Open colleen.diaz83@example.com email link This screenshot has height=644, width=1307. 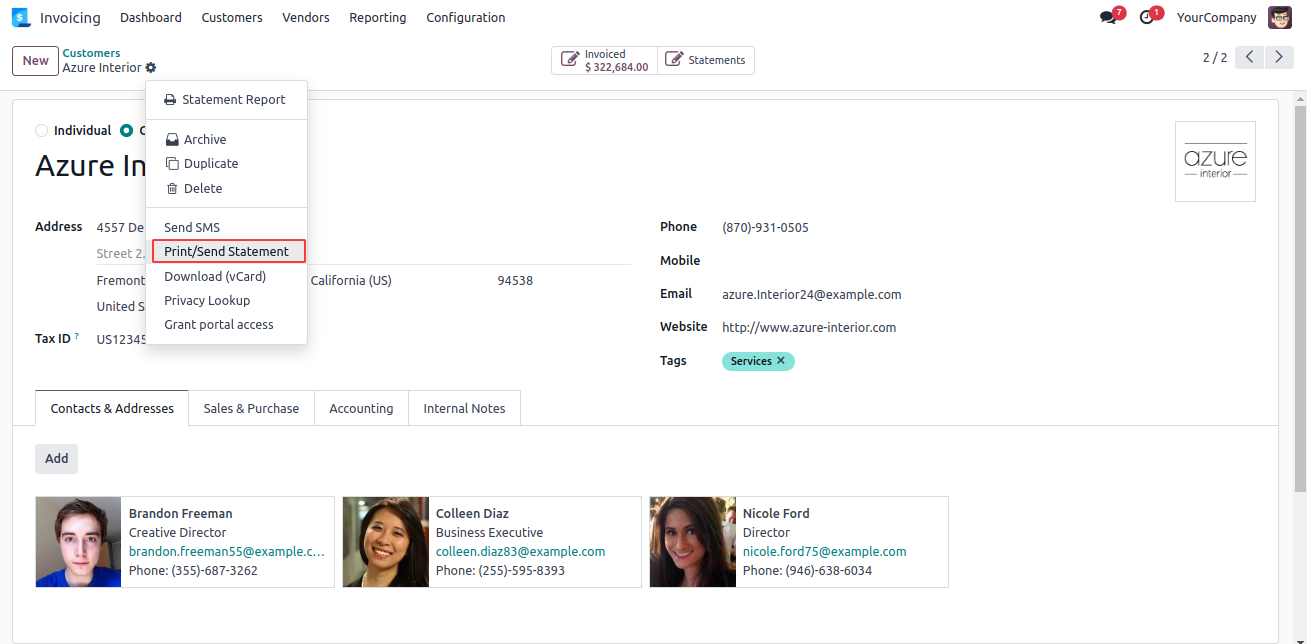click(x=520, y=551)
